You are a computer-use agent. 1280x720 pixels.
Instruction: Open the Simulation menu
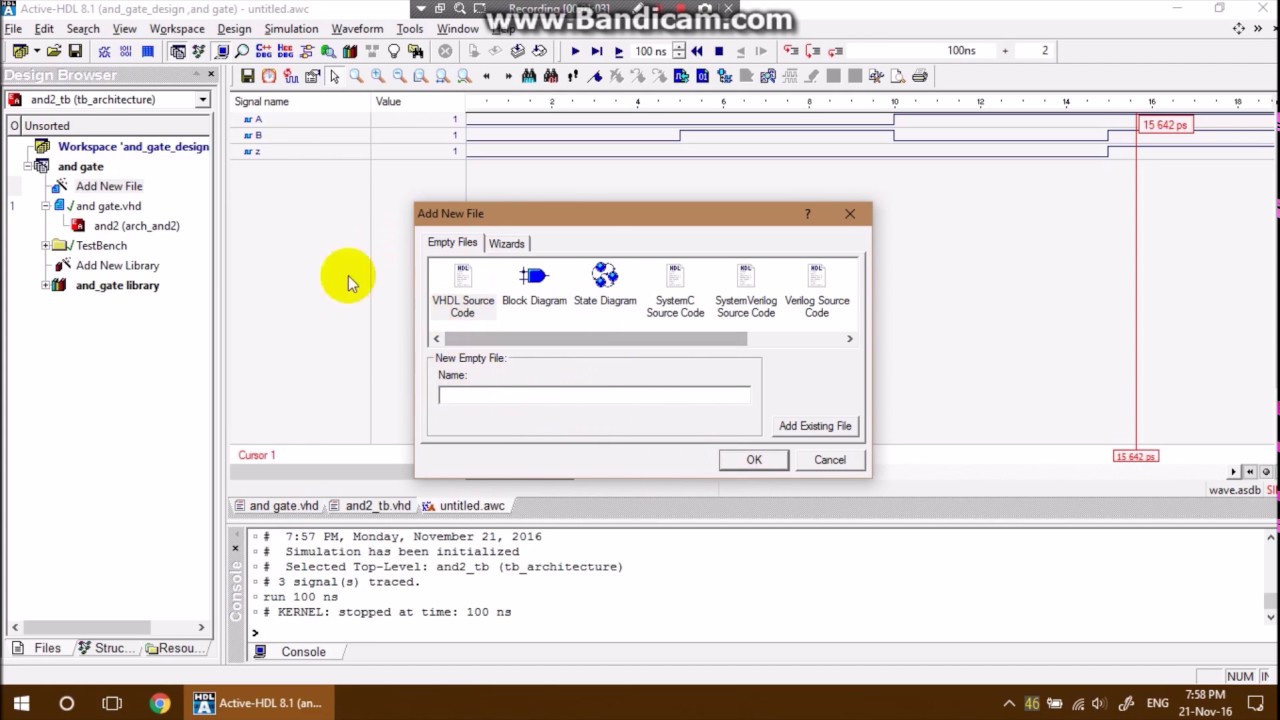(x=291, y=29)
